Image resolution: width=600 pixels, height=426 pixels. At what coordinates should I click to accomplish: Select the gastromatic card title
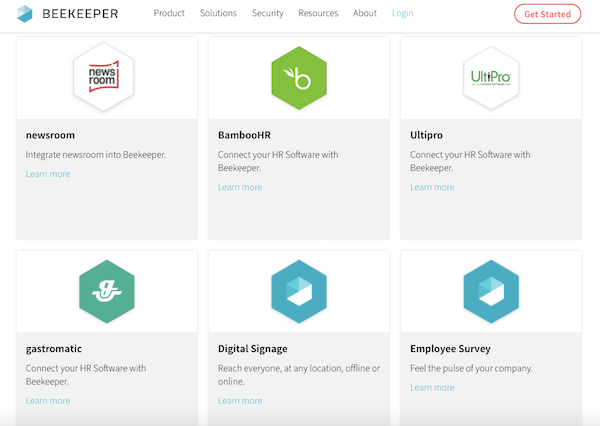54,349
